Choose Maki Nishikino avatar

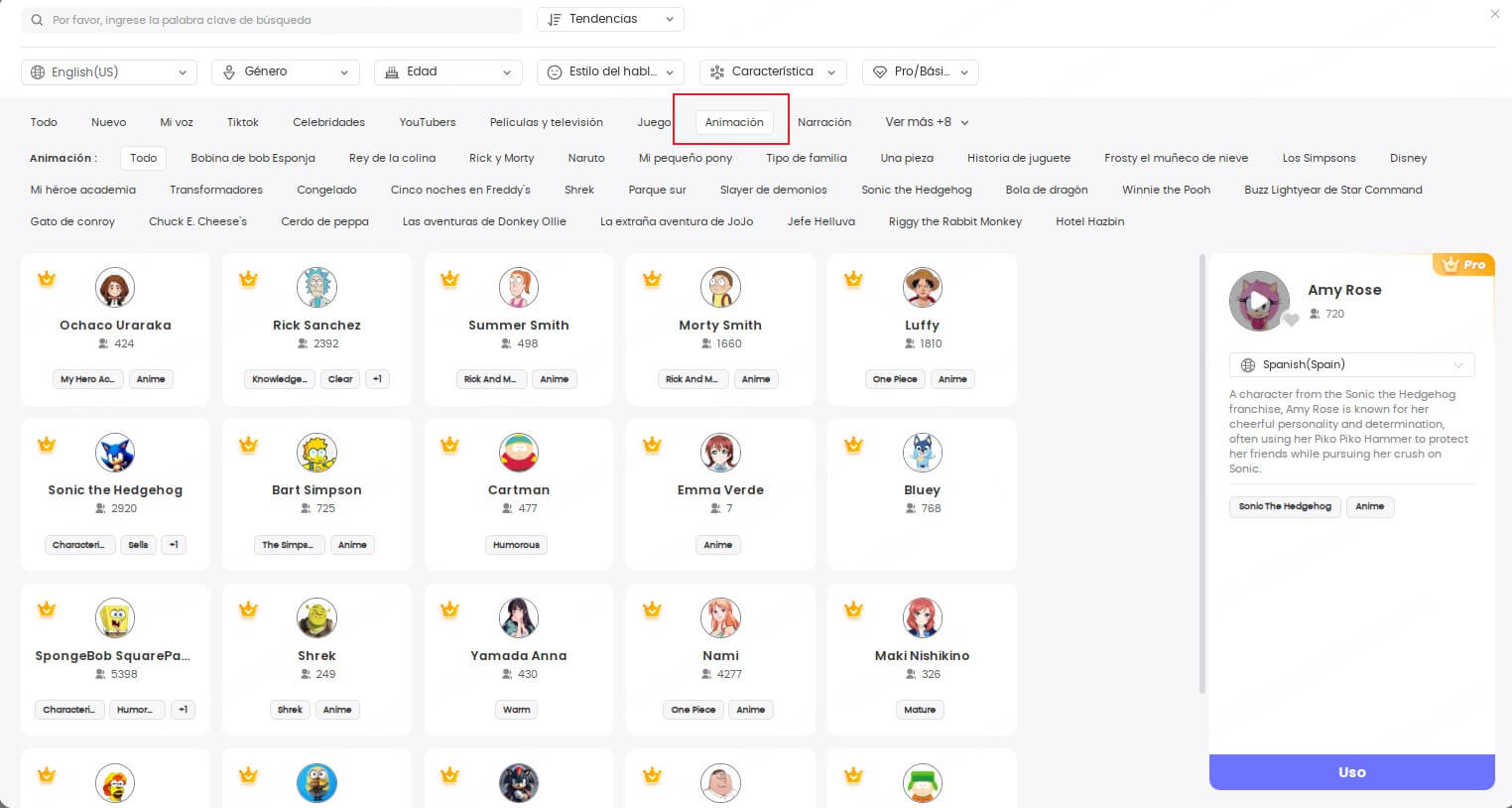[922, 618]
